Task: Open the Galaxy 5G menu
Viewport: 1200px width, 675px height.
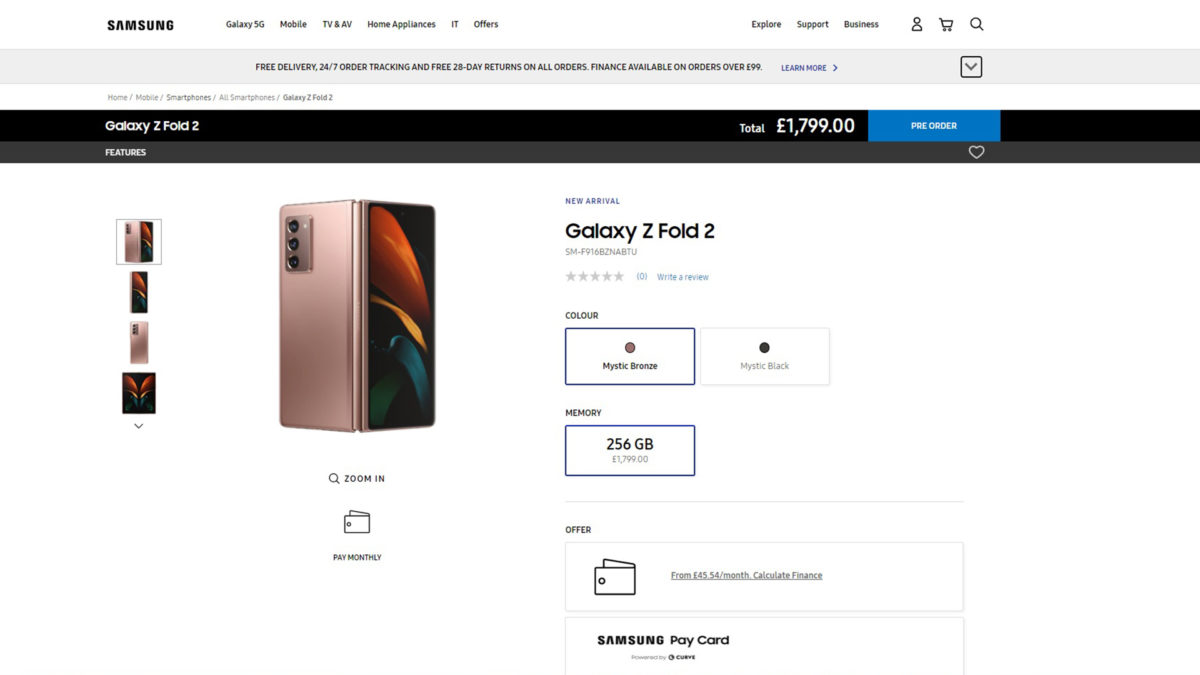Action: 245,24
